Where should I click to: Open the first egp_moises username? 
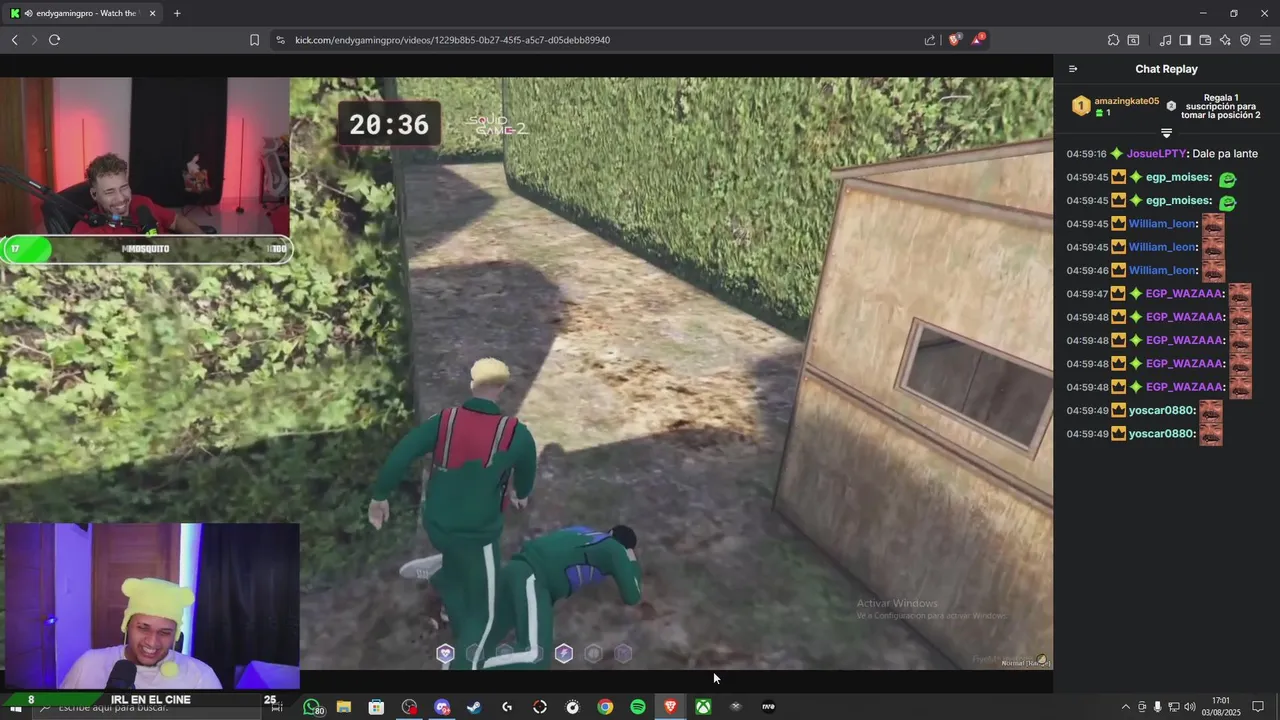(x=1178, y=177)
